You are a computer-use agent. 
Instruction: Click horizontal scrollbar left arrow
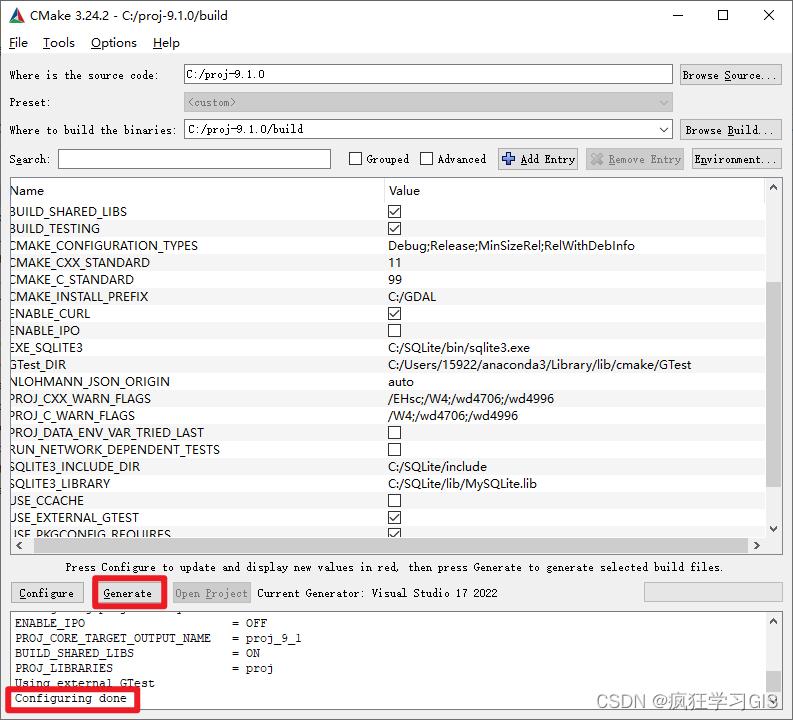point(20,546)
